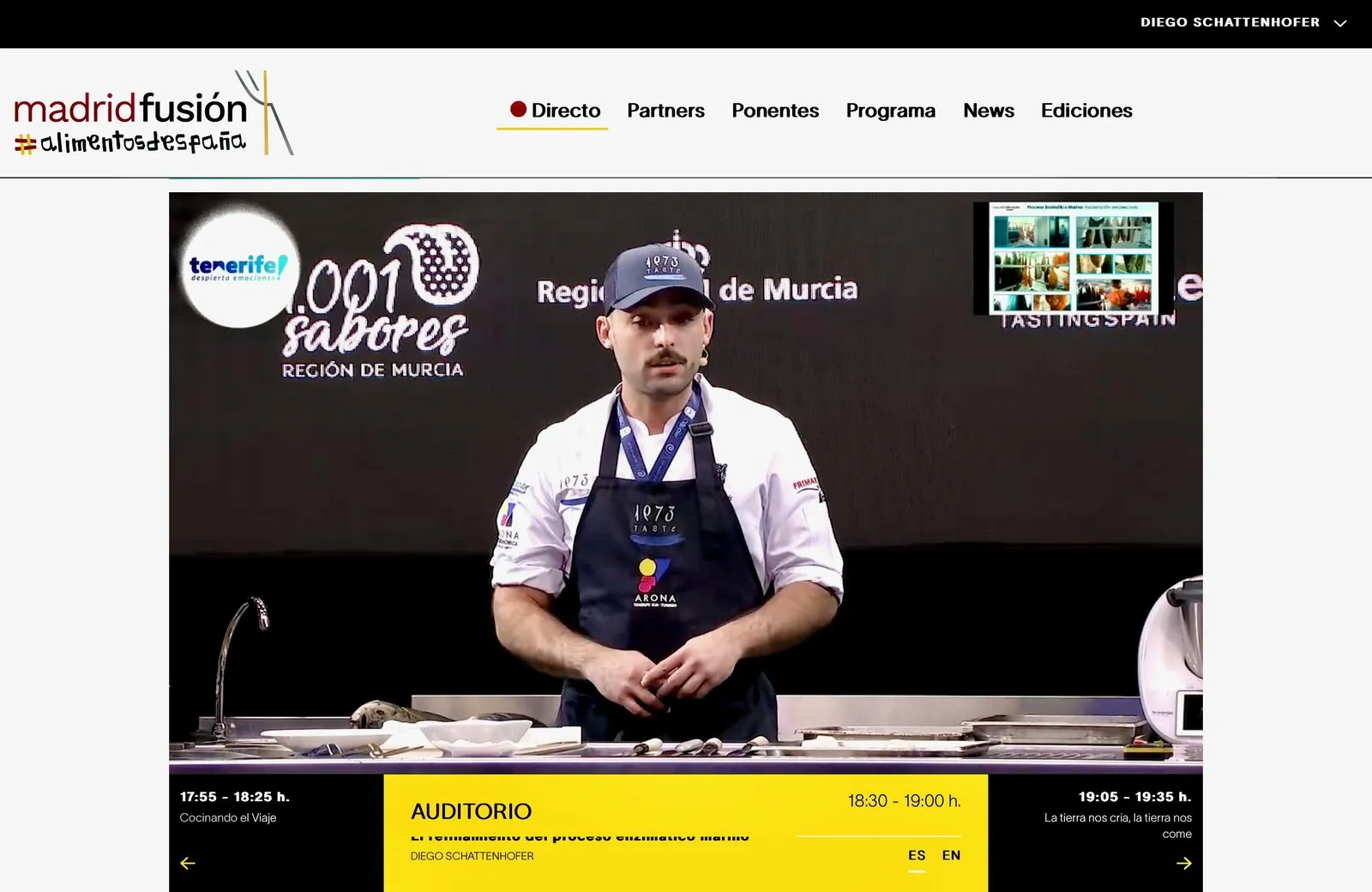Viewport: 1372px width, 892px height.
Task: Click the #alimentosdespaña hashtag logo
Action: click(x=130, y=142)
